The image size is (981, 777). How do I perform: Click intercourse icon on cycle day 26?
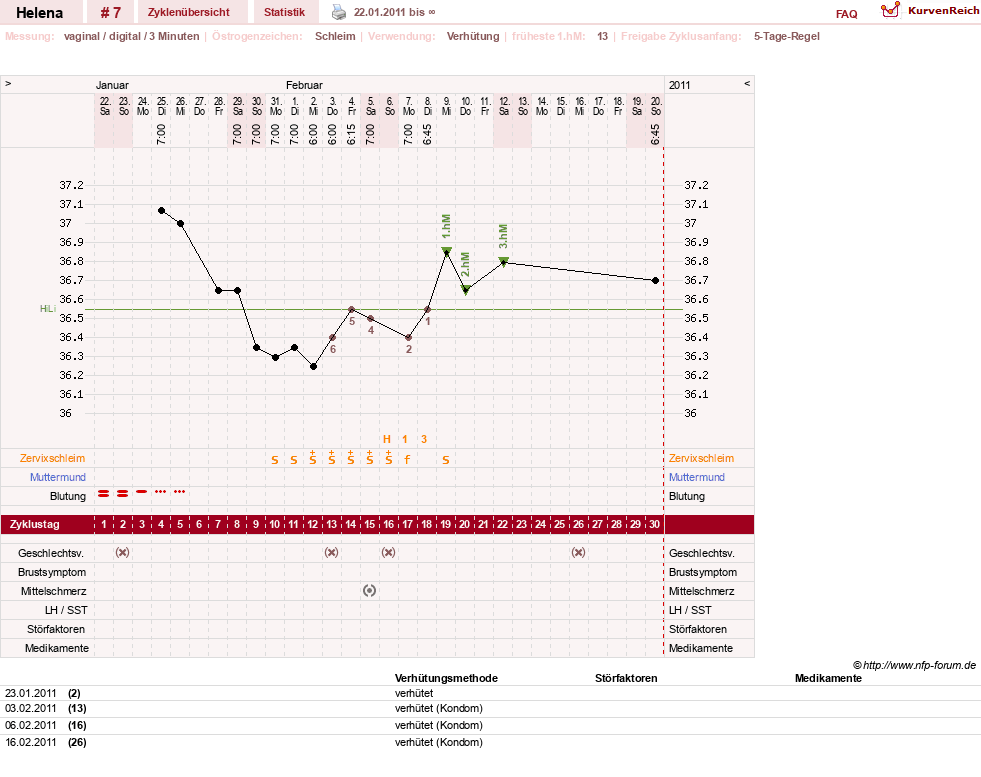pos(579,552)
